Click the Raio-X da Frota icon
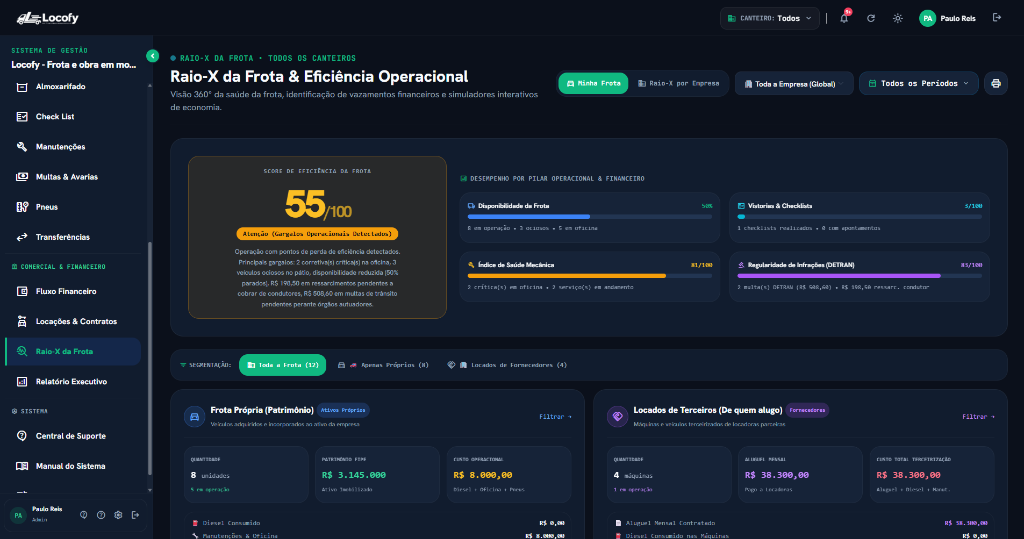This screenshot has height=539, width=1024. (22, 351)
